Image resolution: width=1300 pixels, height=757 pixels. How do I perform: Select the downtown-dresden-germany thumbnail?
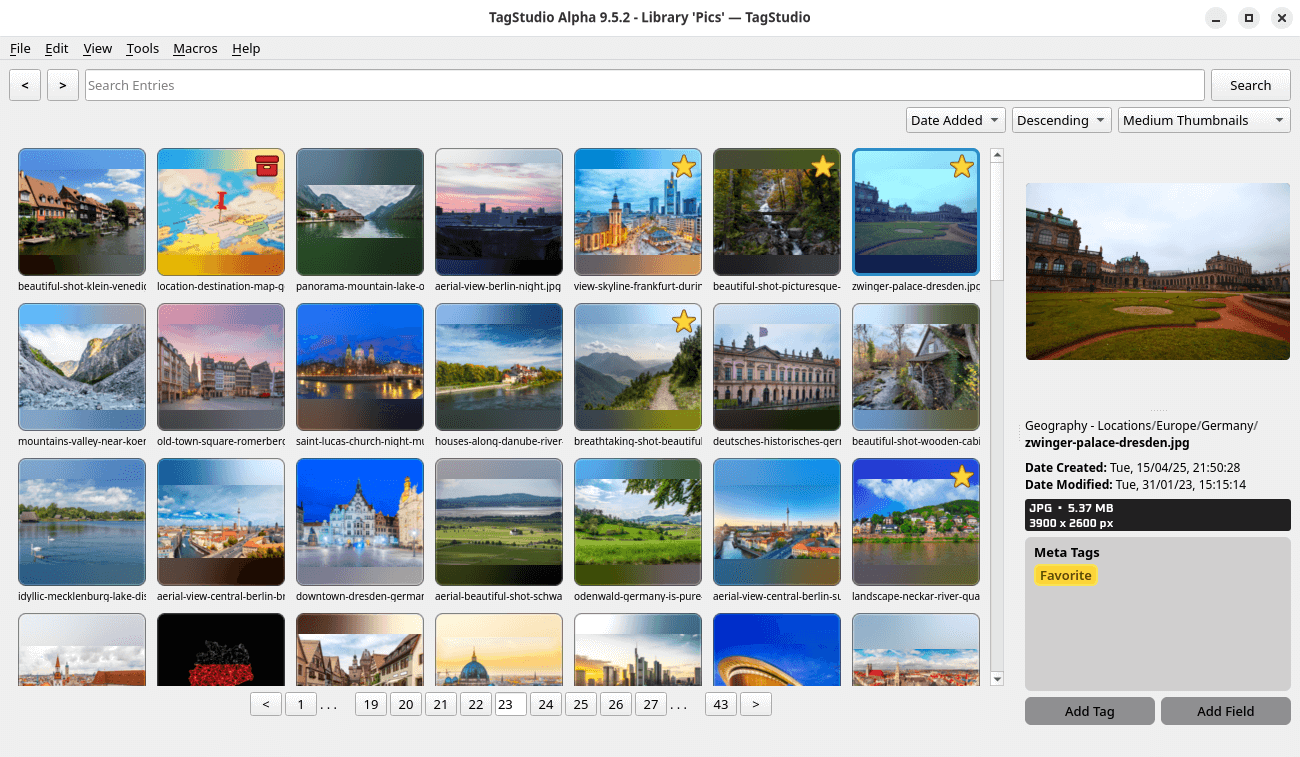click(360, 522)
